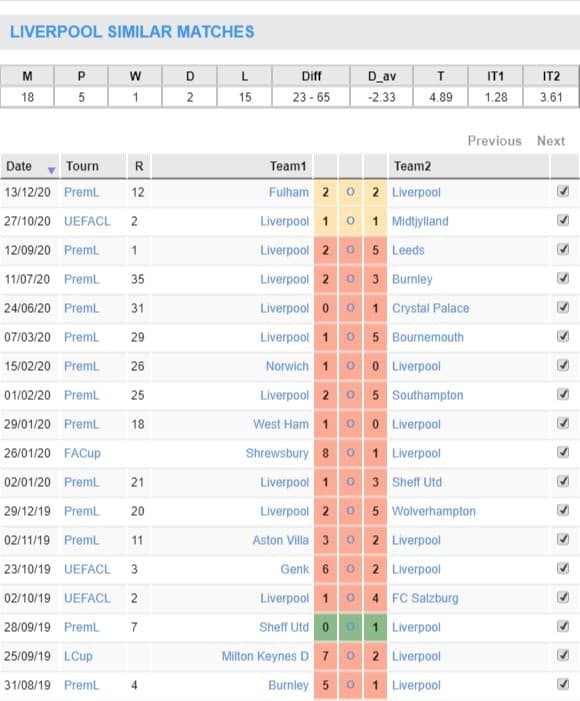Sort by the Team1 column header
Image resolution: width=580 pixels, height=701 pixels.
(288, 166)
